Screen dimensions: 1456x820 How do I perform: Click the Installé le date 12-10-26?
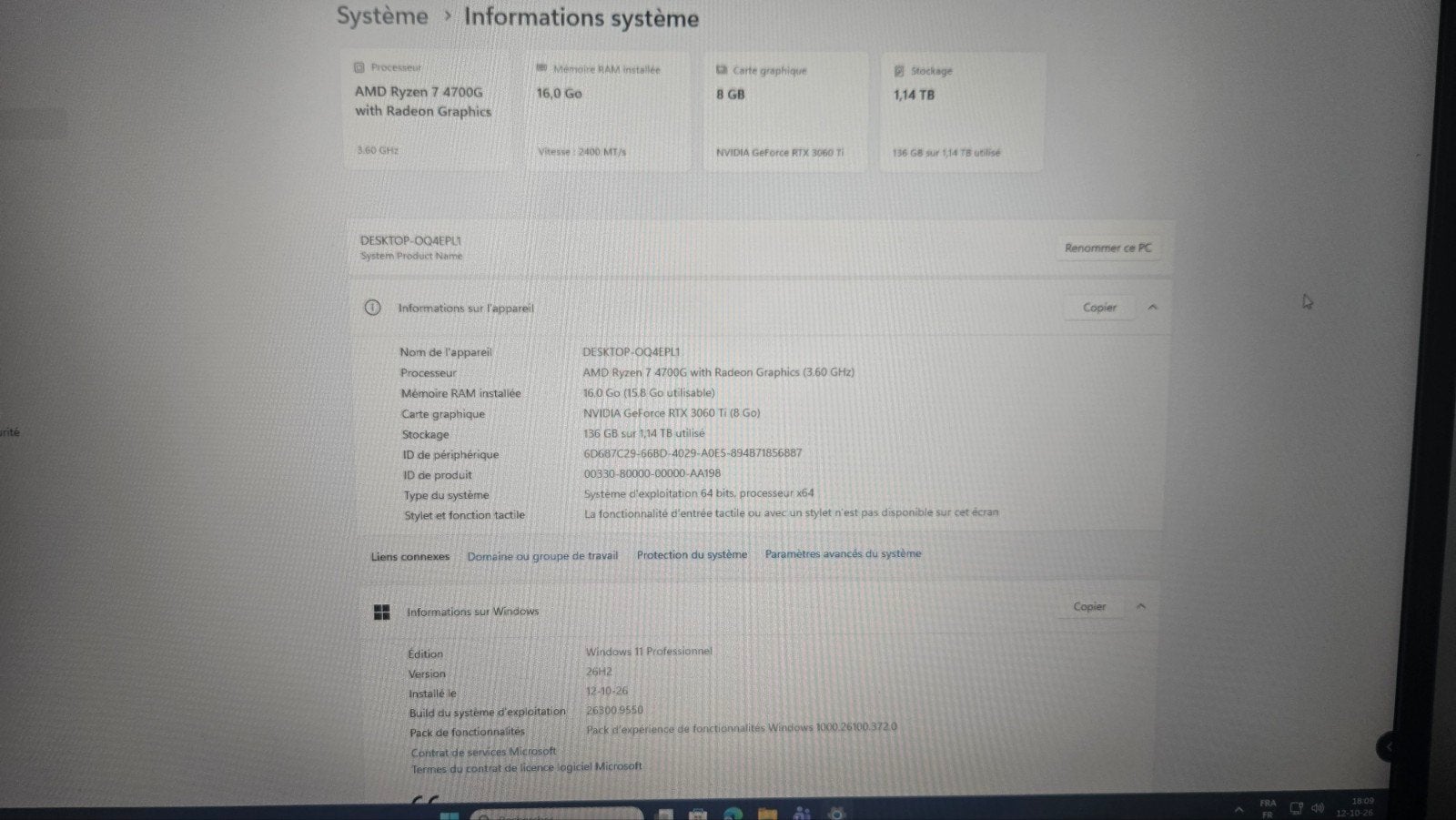pos(607,691)
